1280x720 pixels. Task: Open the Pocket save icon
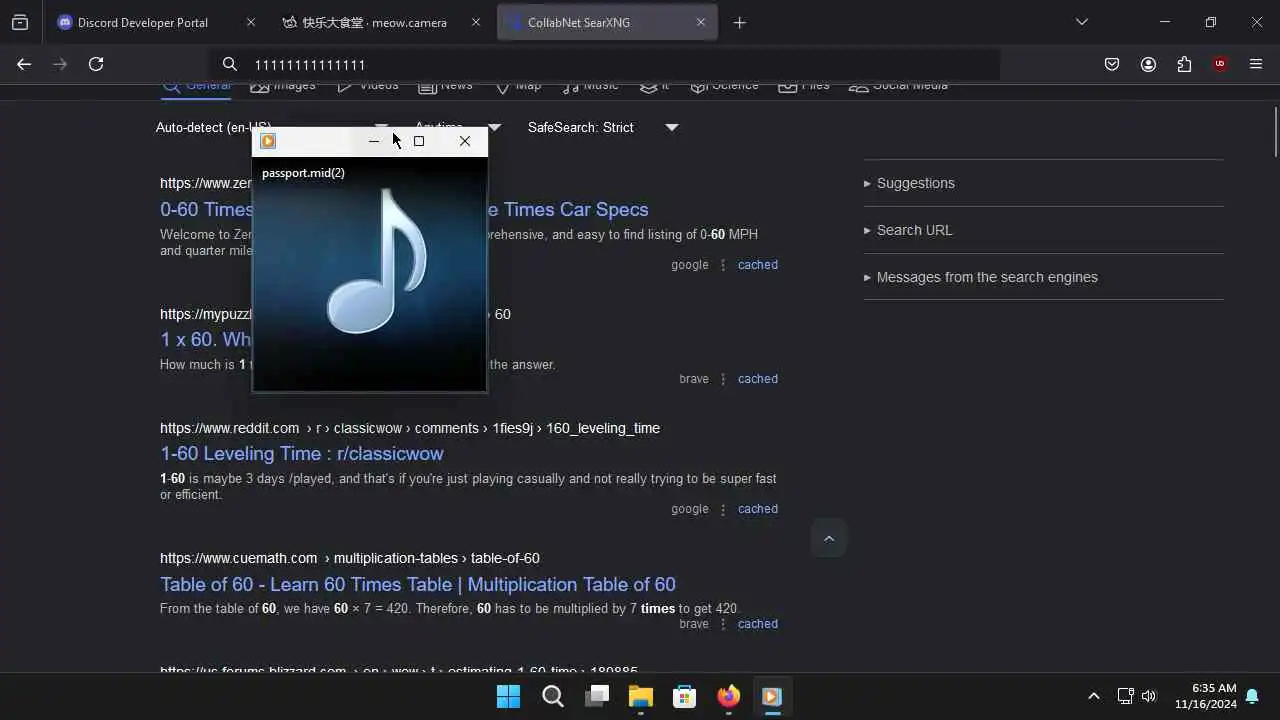click(x=1112, y=64)
